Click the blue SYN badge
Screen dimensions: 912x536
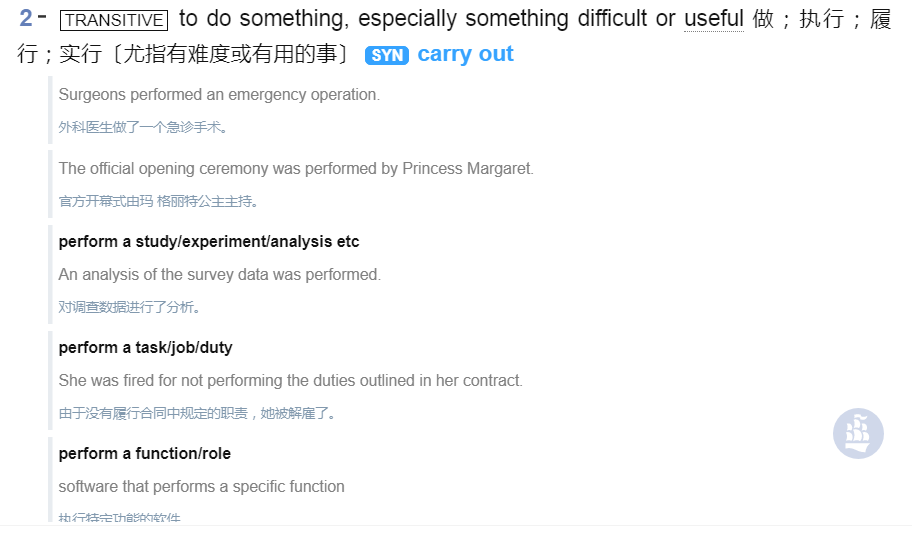click(387, 55)
